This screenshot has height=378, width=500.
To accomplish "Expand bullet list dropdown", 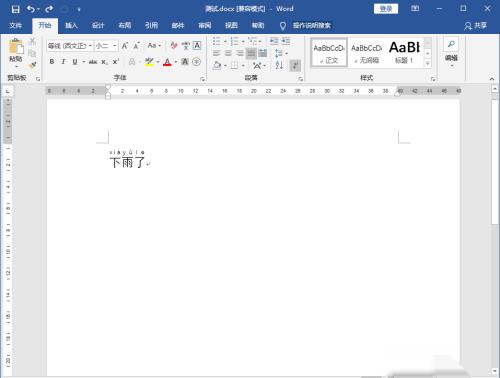I will click(x=225, y=42).
